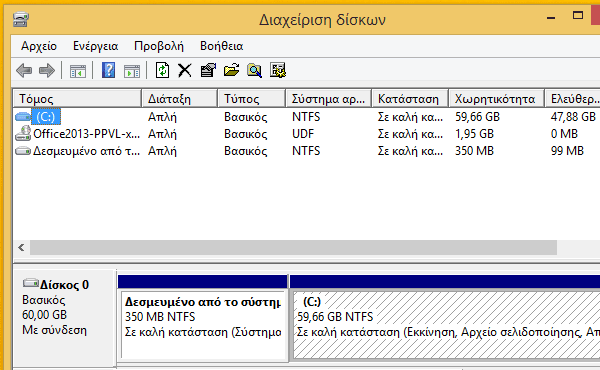Click the horizontal scrollbar thumb
The height and width of the screenshot is (370, 600).
pyautogui.click(x=293, y=248)
